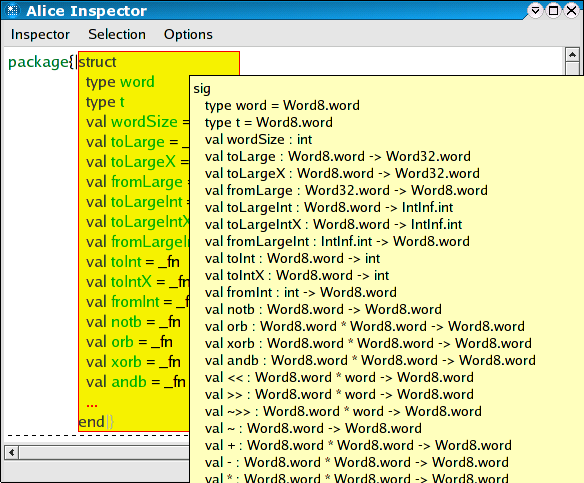
Task: Click 'val +' signature line
Action: 358,446
